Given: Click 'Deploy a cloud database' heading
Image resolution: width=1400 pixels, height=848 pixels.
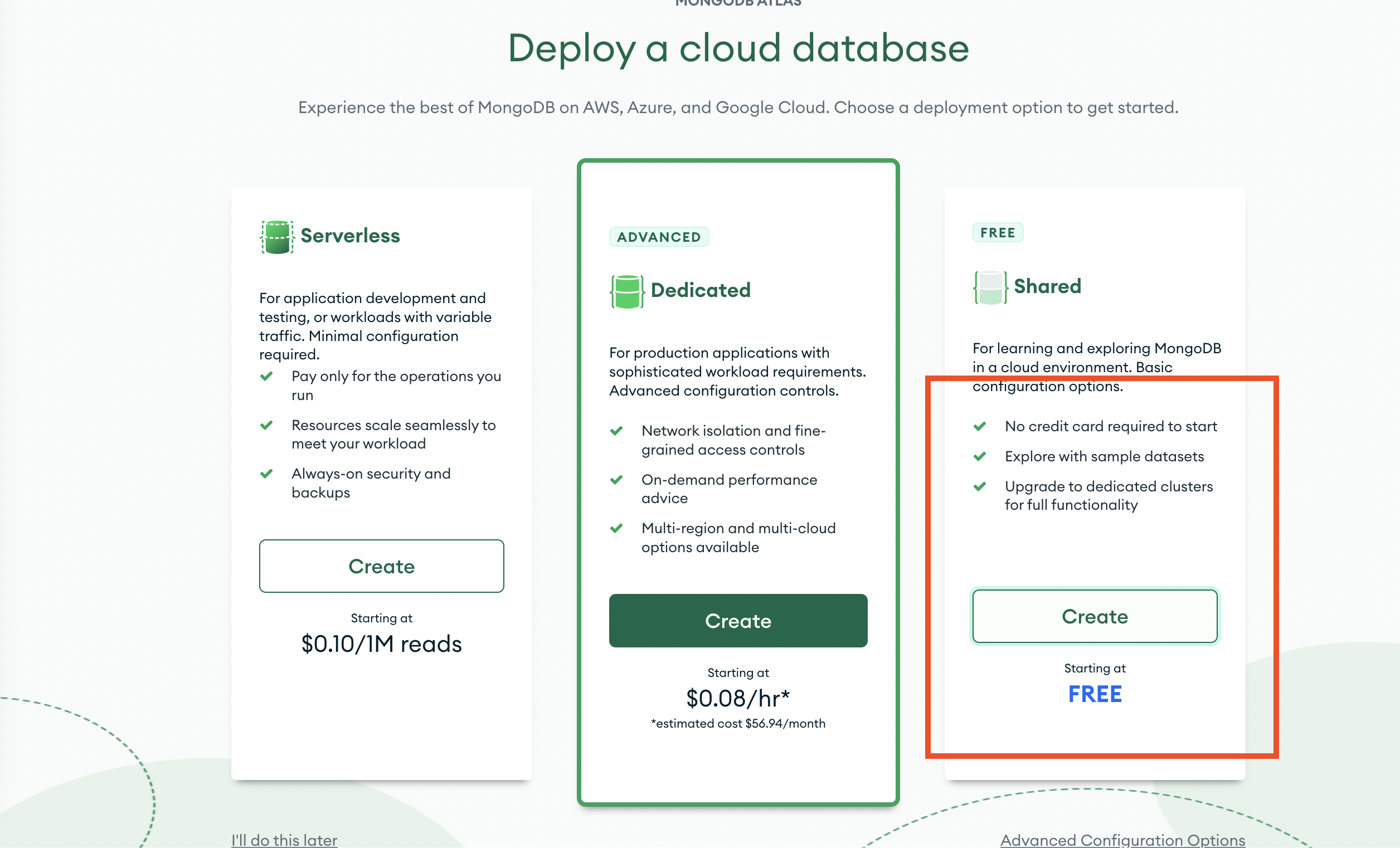Looking at the screenshot, I should point(738,48).
